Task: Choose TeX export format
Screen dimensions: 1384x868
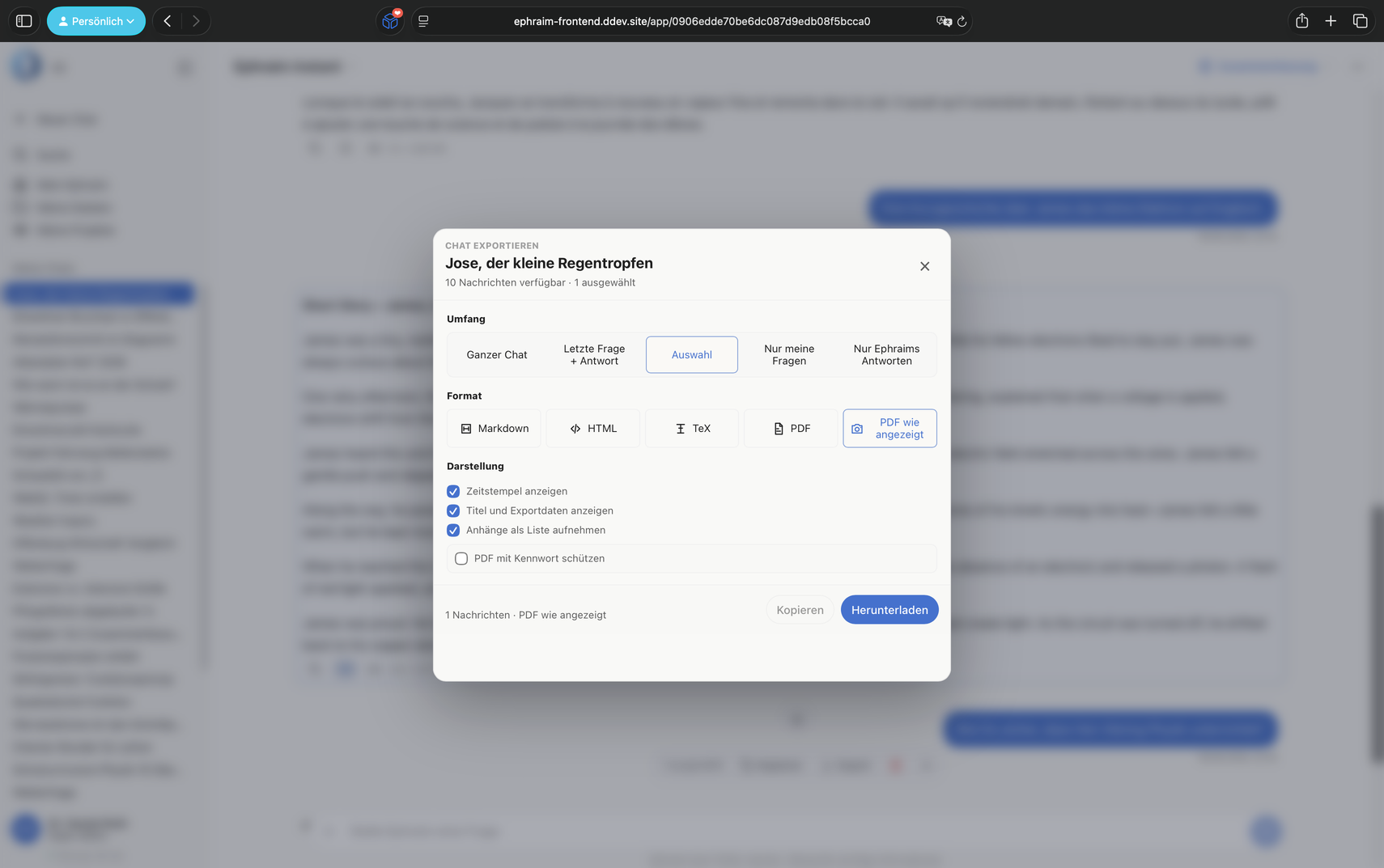Action: coord(692,428)
